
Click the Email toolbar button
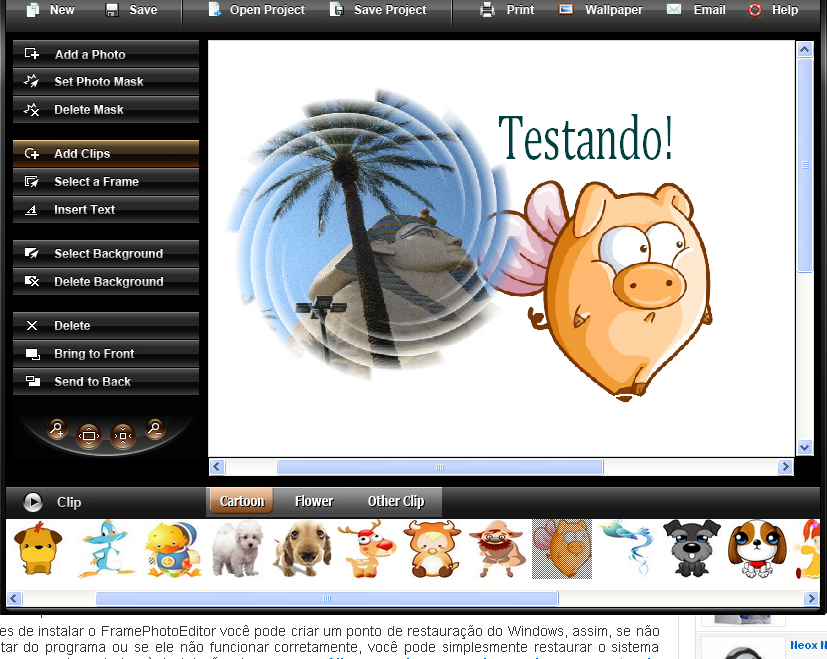[696, 10]
